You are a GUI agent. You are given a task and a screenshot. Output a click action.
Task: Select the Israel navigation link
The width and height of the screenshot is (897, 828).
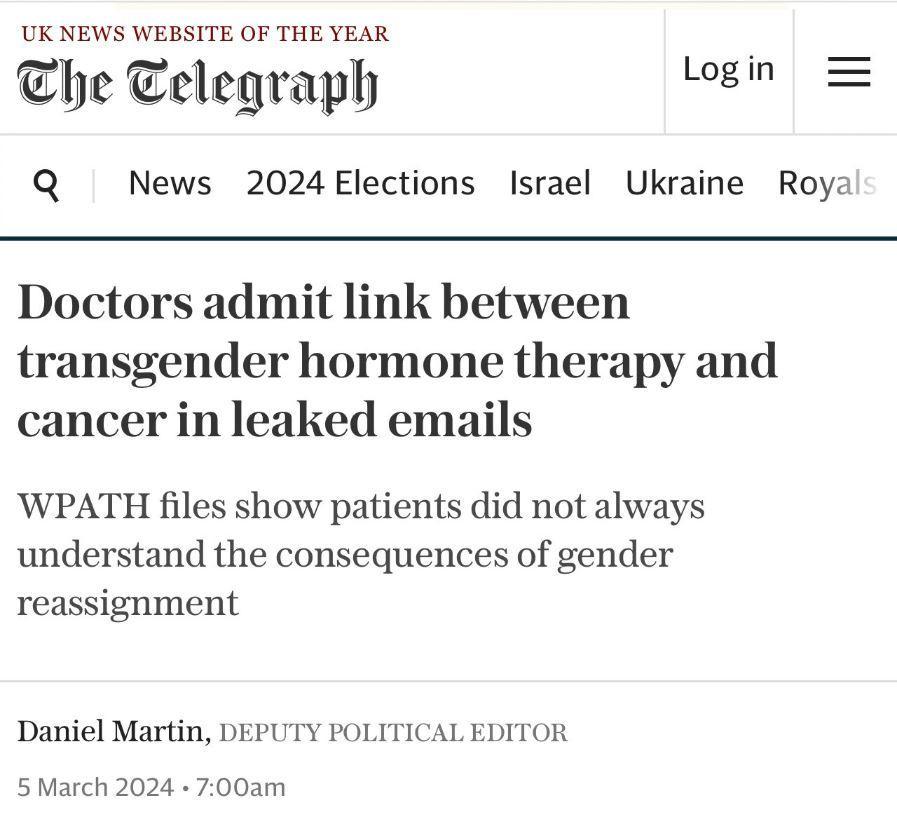(x=550, y=184)
